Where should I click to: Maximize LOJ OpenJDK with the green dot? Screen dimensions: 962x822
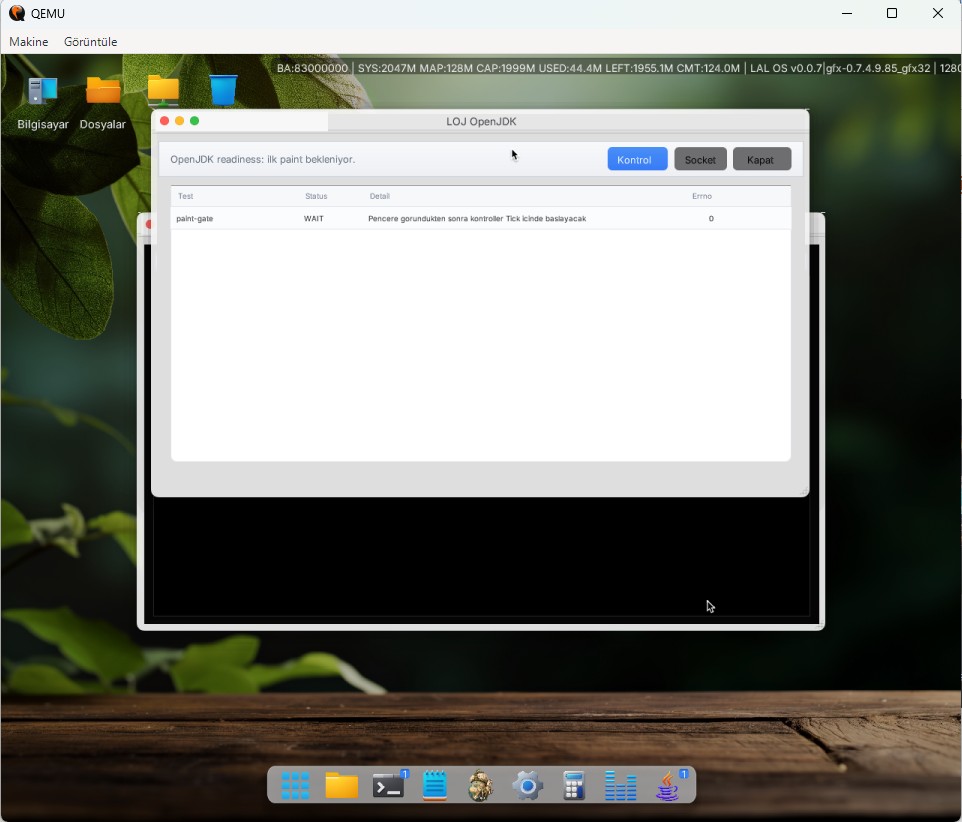pyautogui.click(x=194, y=121)
